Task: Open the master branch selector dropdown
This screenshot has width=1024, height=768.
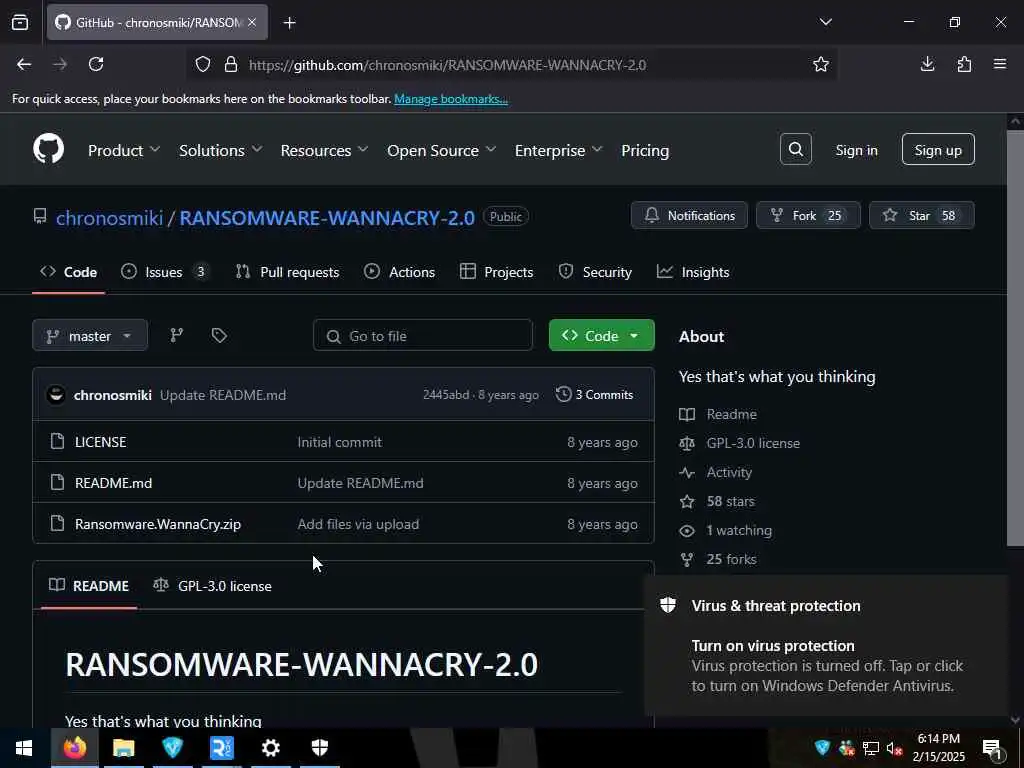Action: (x=90, y=336)
